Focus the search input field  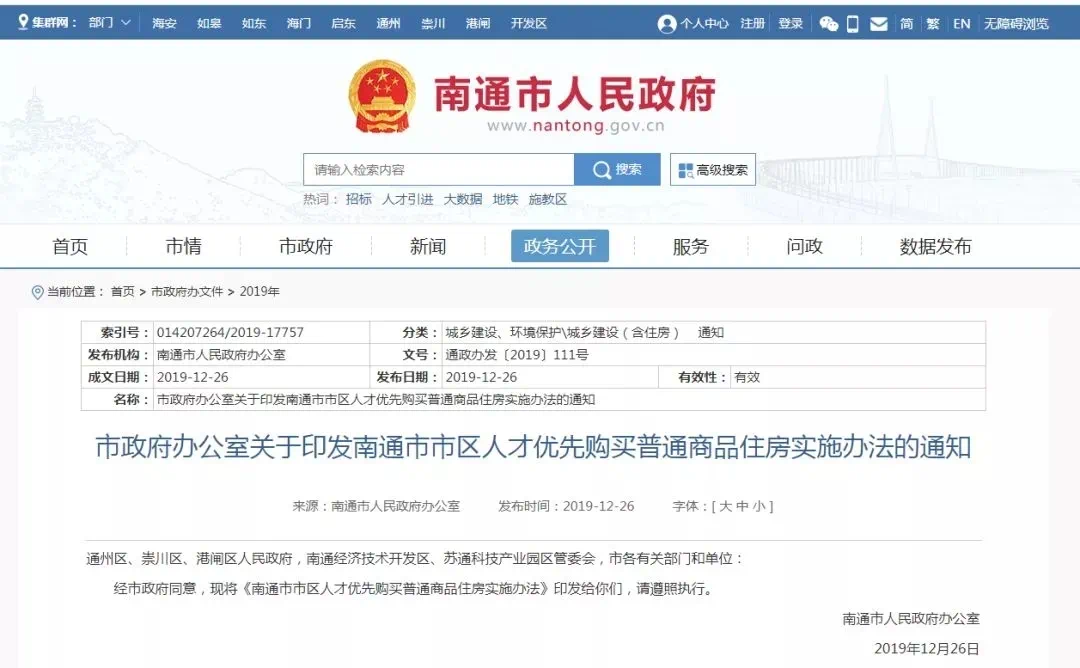coord(438,169)
